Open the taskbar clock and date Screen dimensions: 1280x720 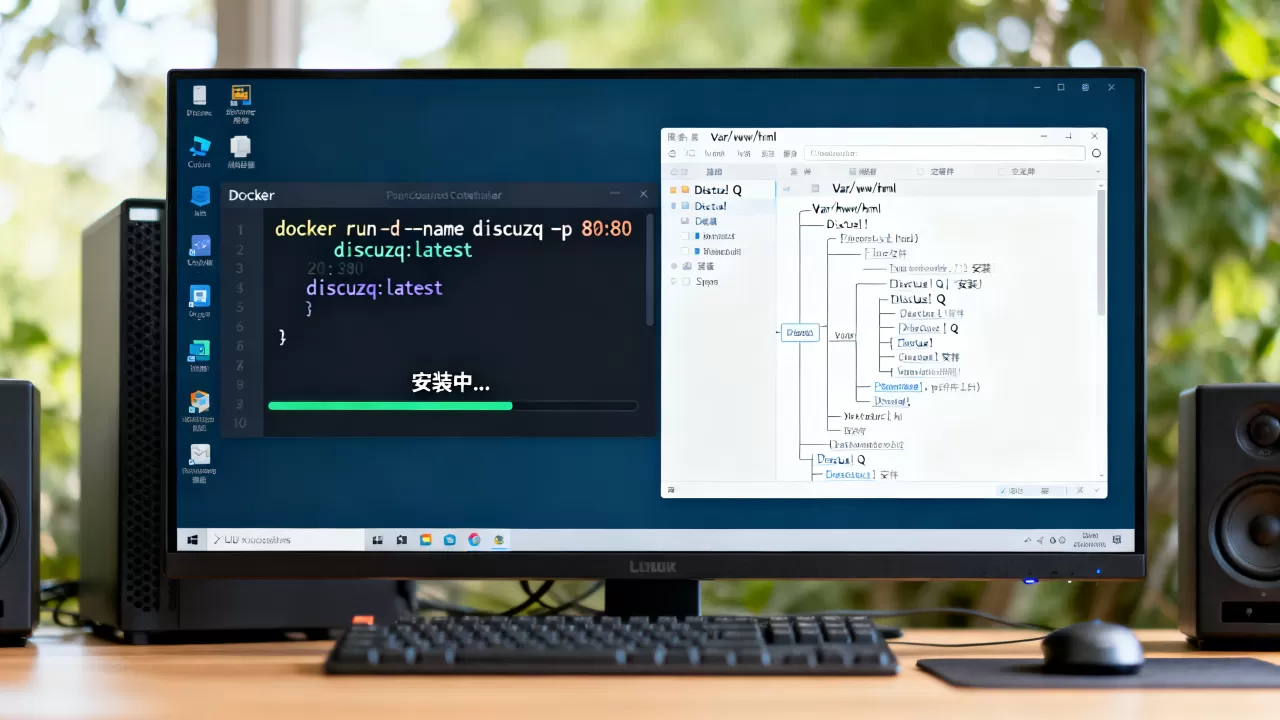(x=1090, y=540)
